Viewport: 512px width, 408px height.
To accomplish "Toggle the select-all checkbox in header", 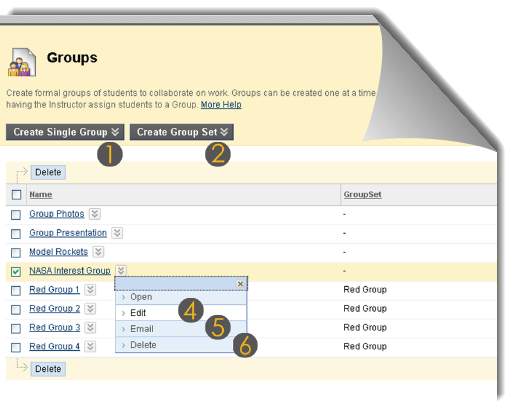I will pyautogui.click(x=16, y=195).
